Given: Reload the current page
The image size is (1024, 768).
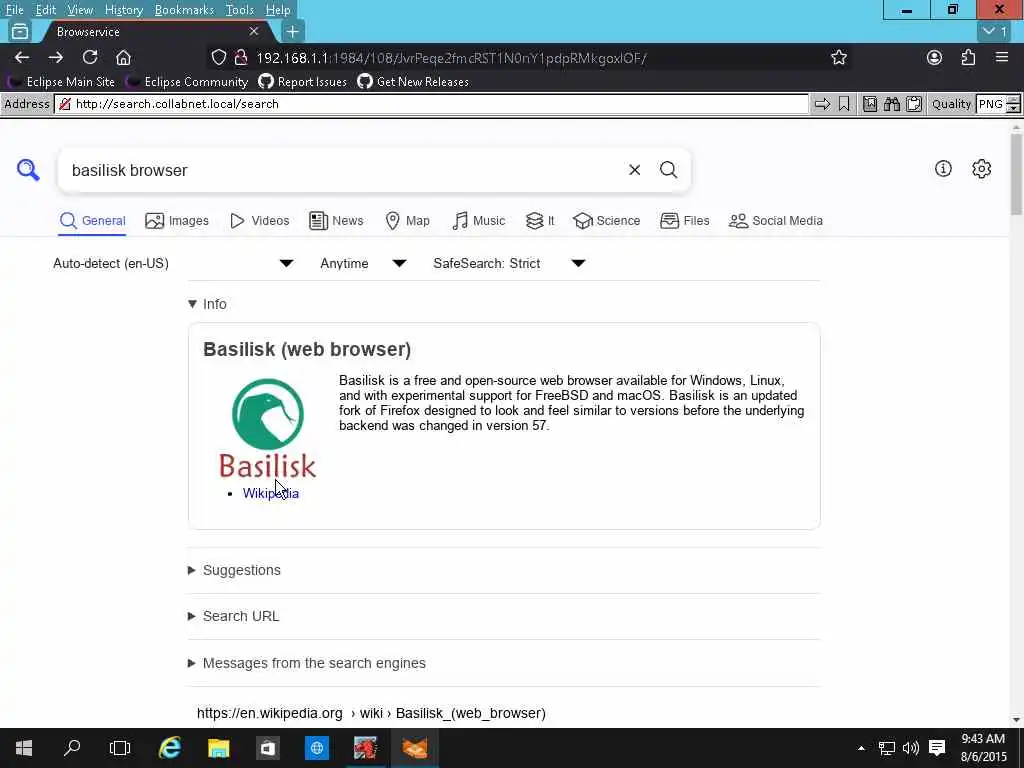Looking at the screenshot, I should [x=89, y=57].
